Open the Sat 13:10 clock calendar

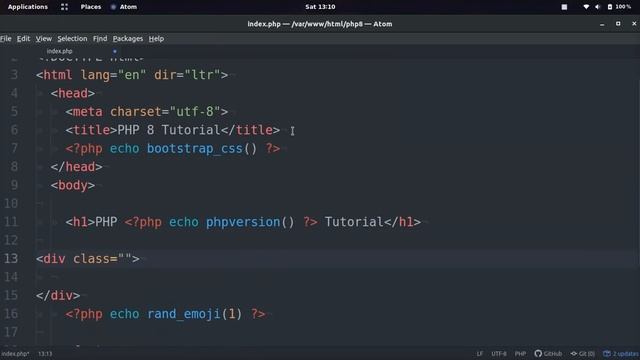click(x=320, y=7)
